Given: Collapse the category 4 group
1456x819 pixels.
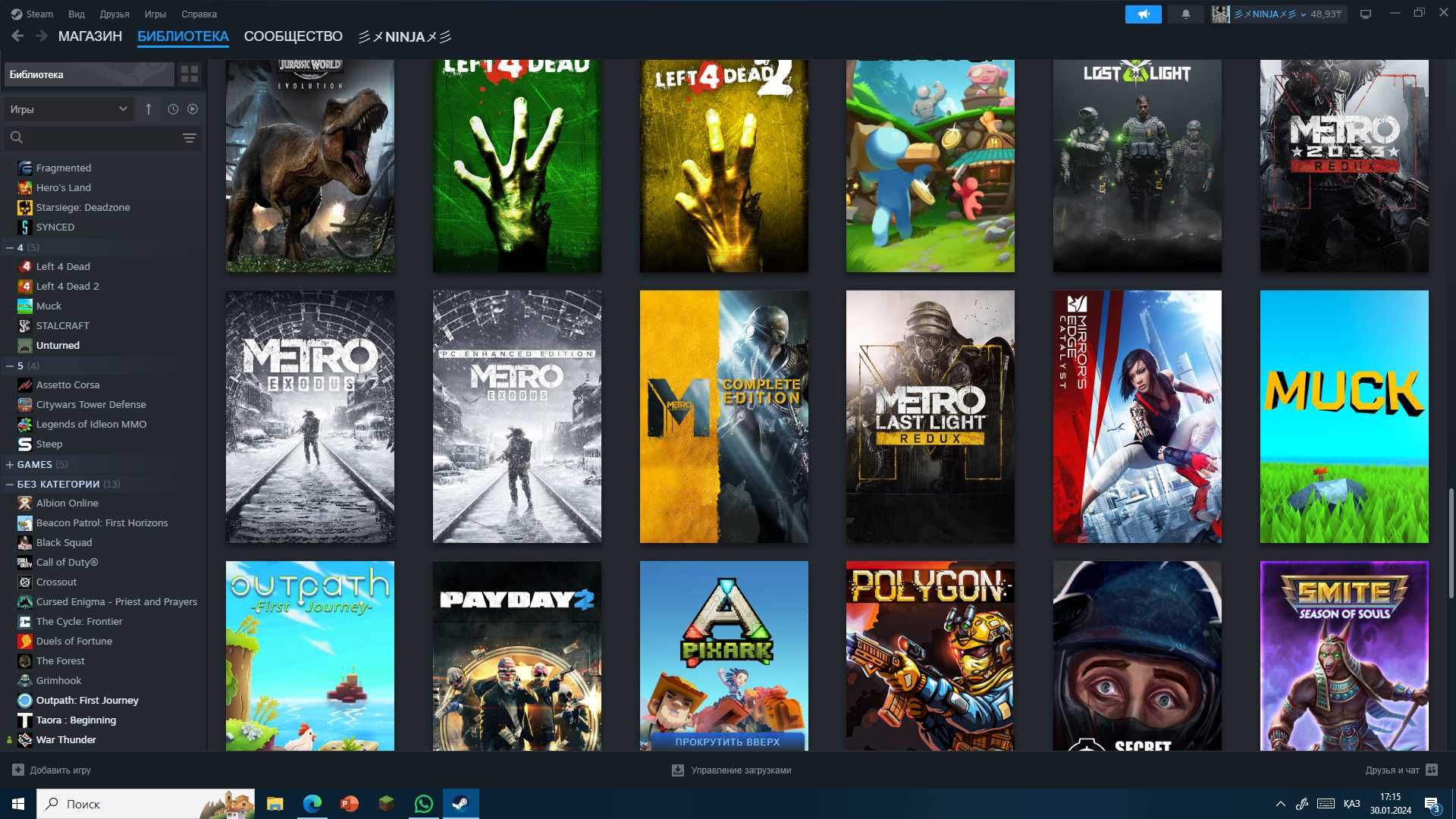Looking at the screenshot, I should (10, 247).
